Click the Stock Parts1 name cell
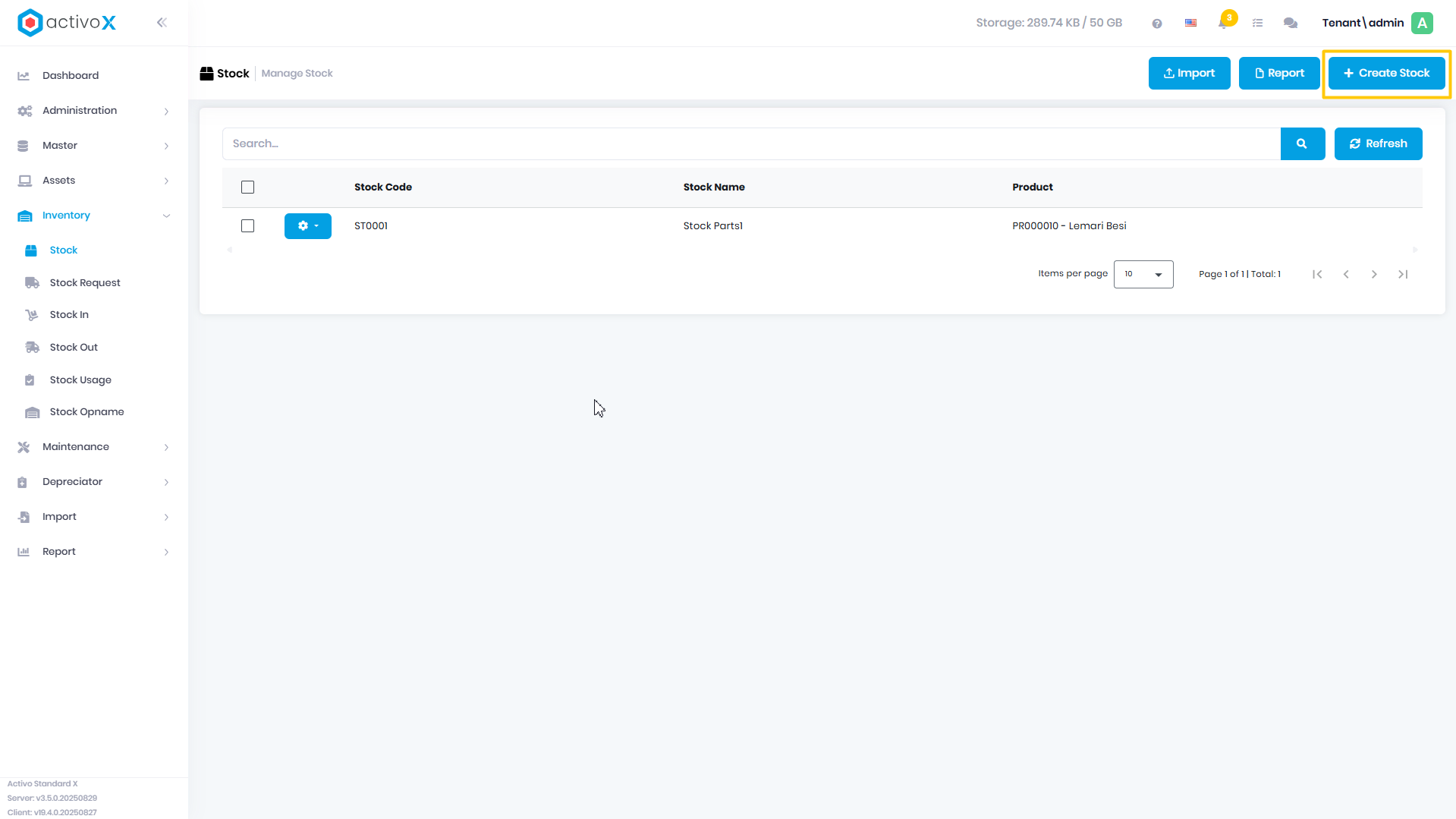This screenshot has width=1456, height=819. coord(713,225)
